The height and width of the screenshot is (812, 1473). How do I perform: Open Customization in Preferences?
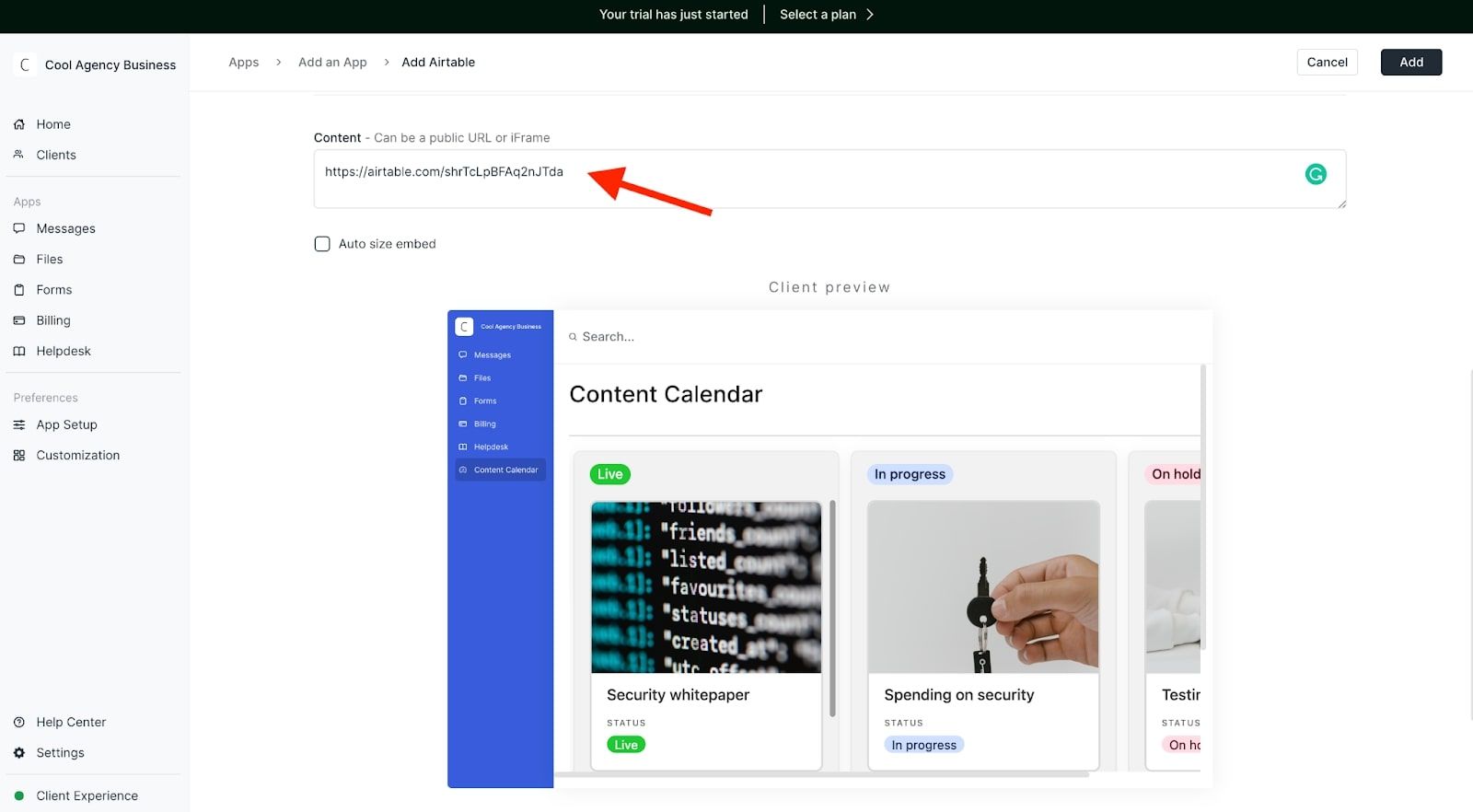point(77,455)
